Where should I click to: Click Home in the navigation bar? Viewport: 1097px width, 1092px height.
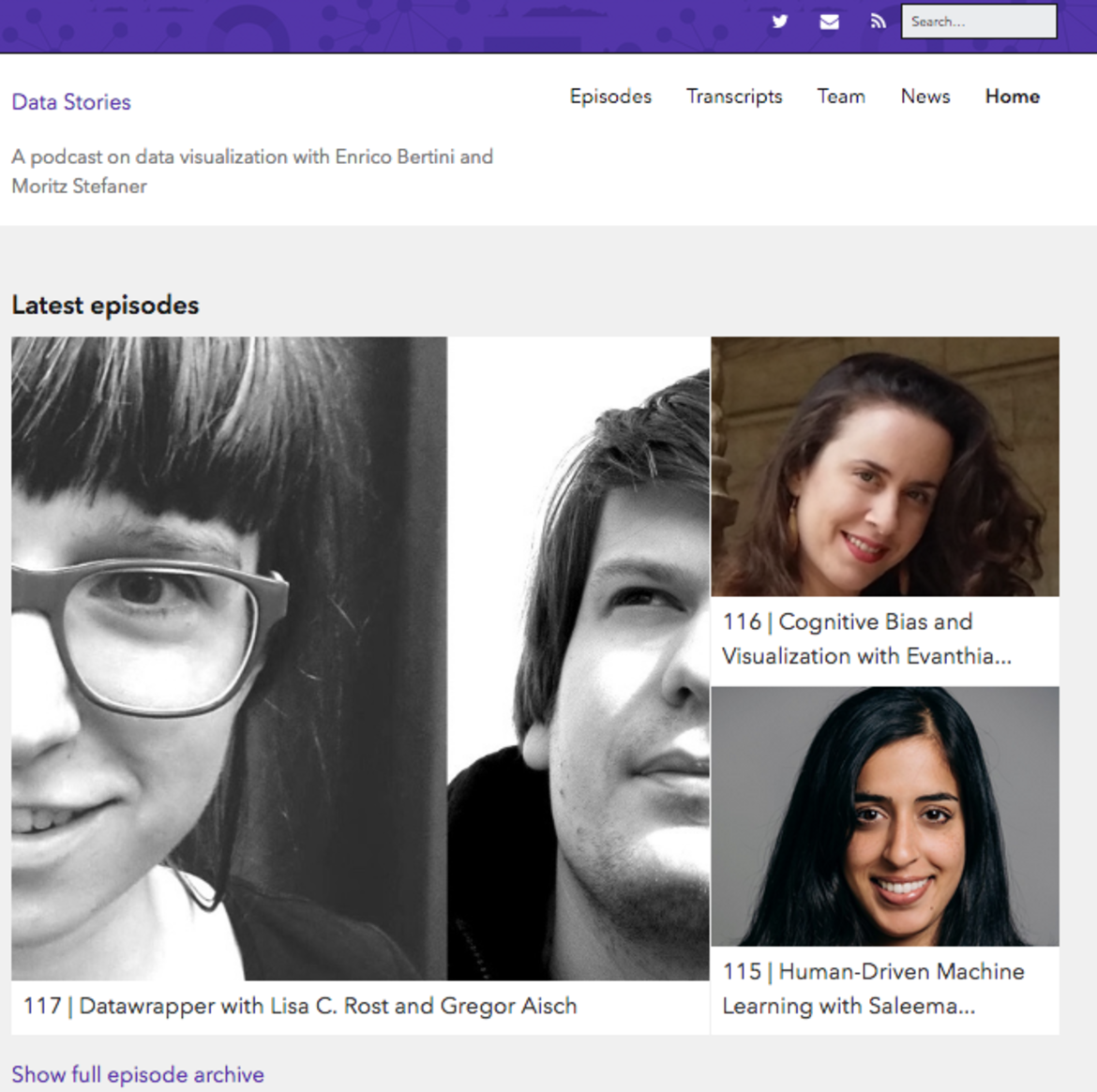(1012, 97)
